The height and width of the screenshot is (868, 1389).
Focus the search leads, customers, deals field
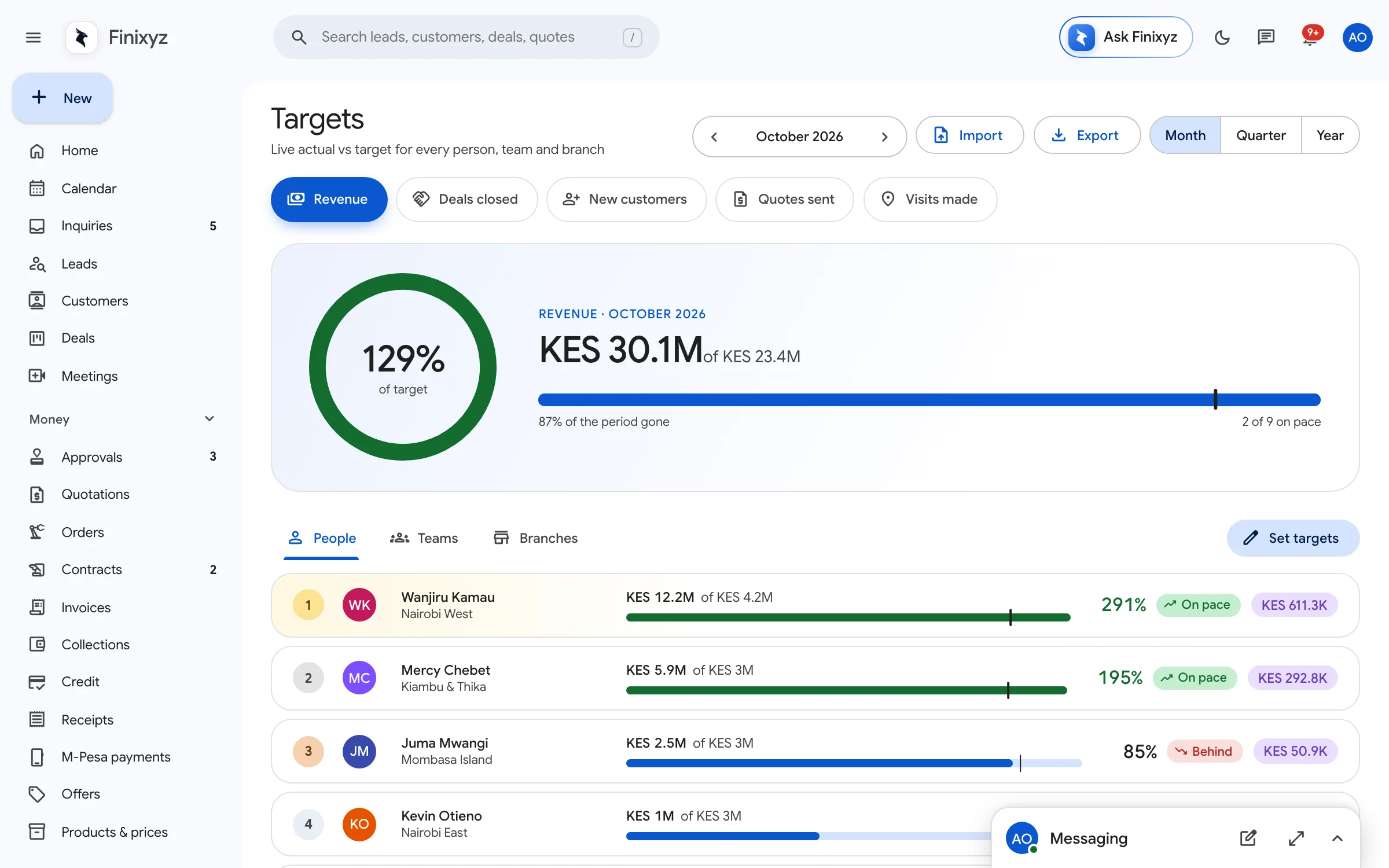coord(466,37)
